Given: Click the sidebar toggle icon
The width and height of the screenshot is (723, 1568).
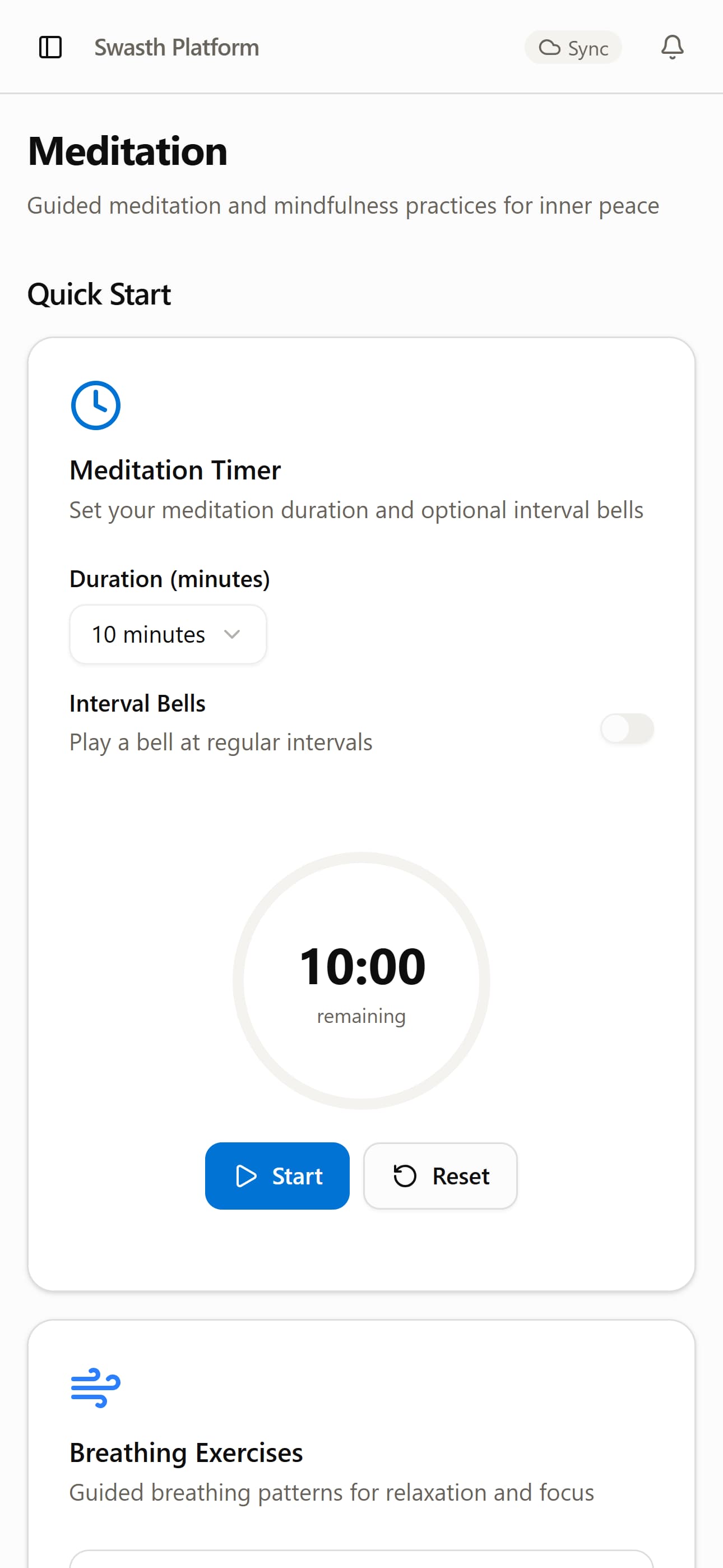Looking at the screenshot, I should 51,47.
